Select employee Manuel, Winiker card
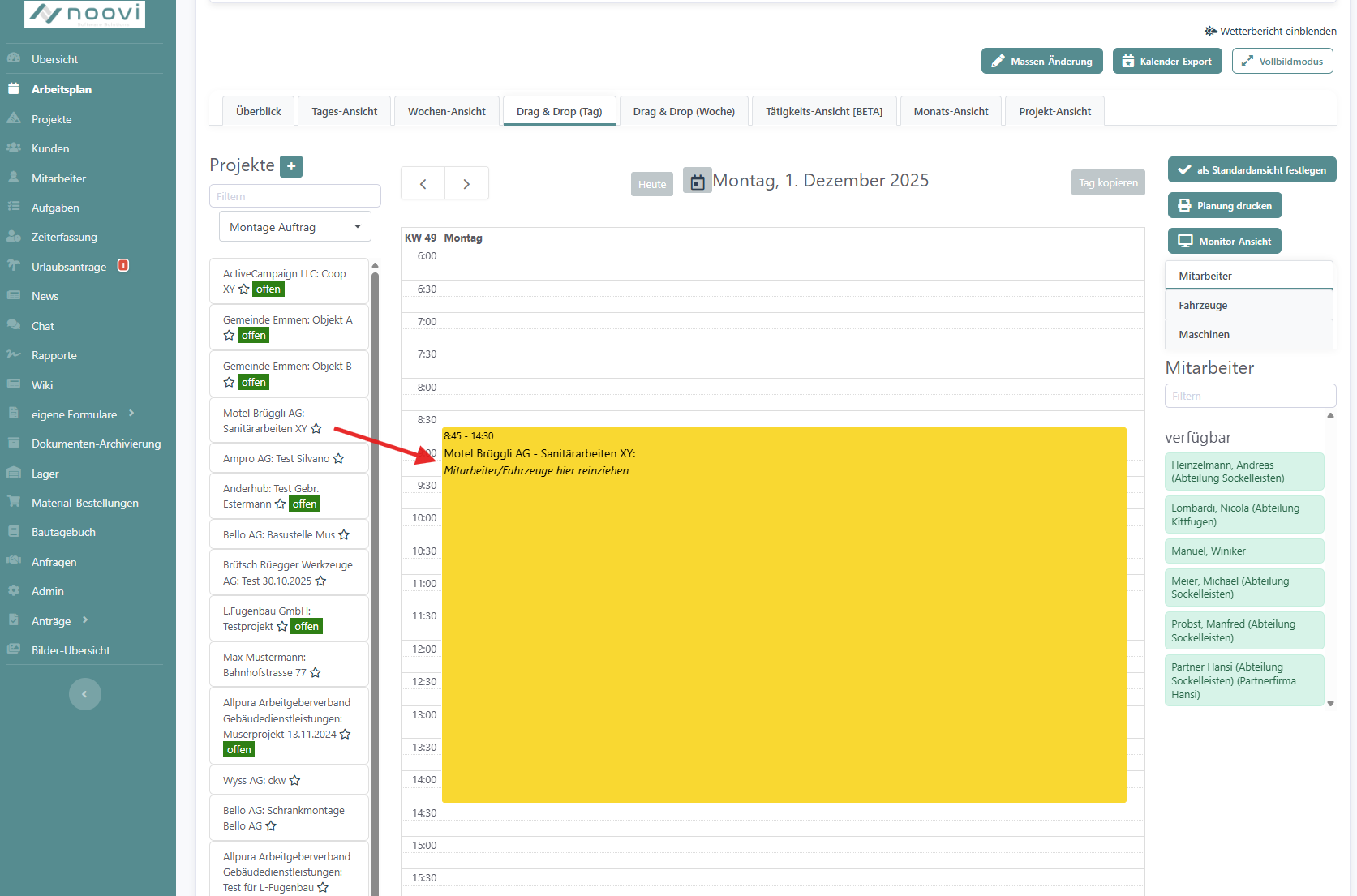Viewport: 1357px width, 896px height. [1244, 551]
